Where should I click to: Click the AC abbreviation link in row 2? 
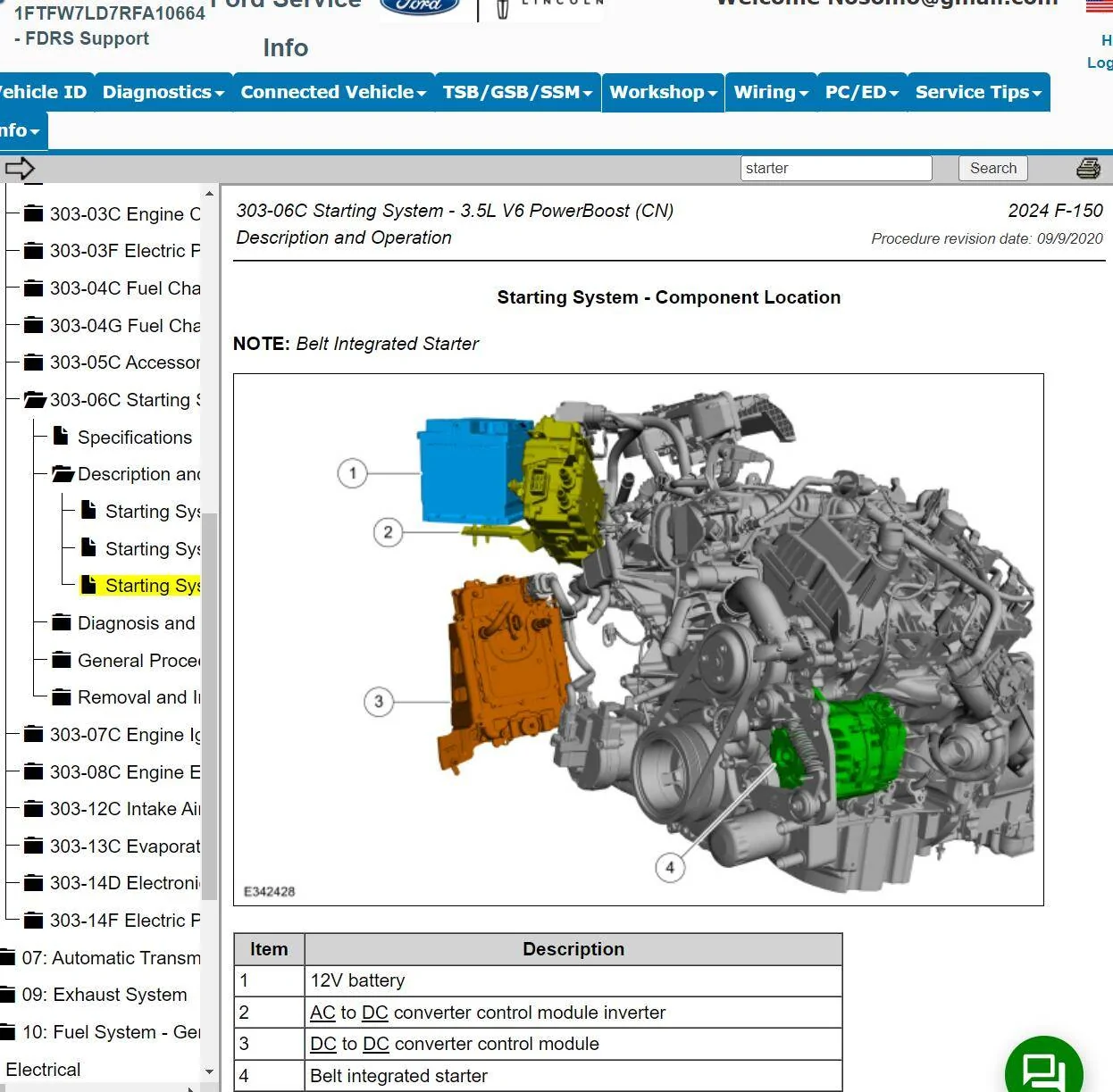coord(322,1013)
